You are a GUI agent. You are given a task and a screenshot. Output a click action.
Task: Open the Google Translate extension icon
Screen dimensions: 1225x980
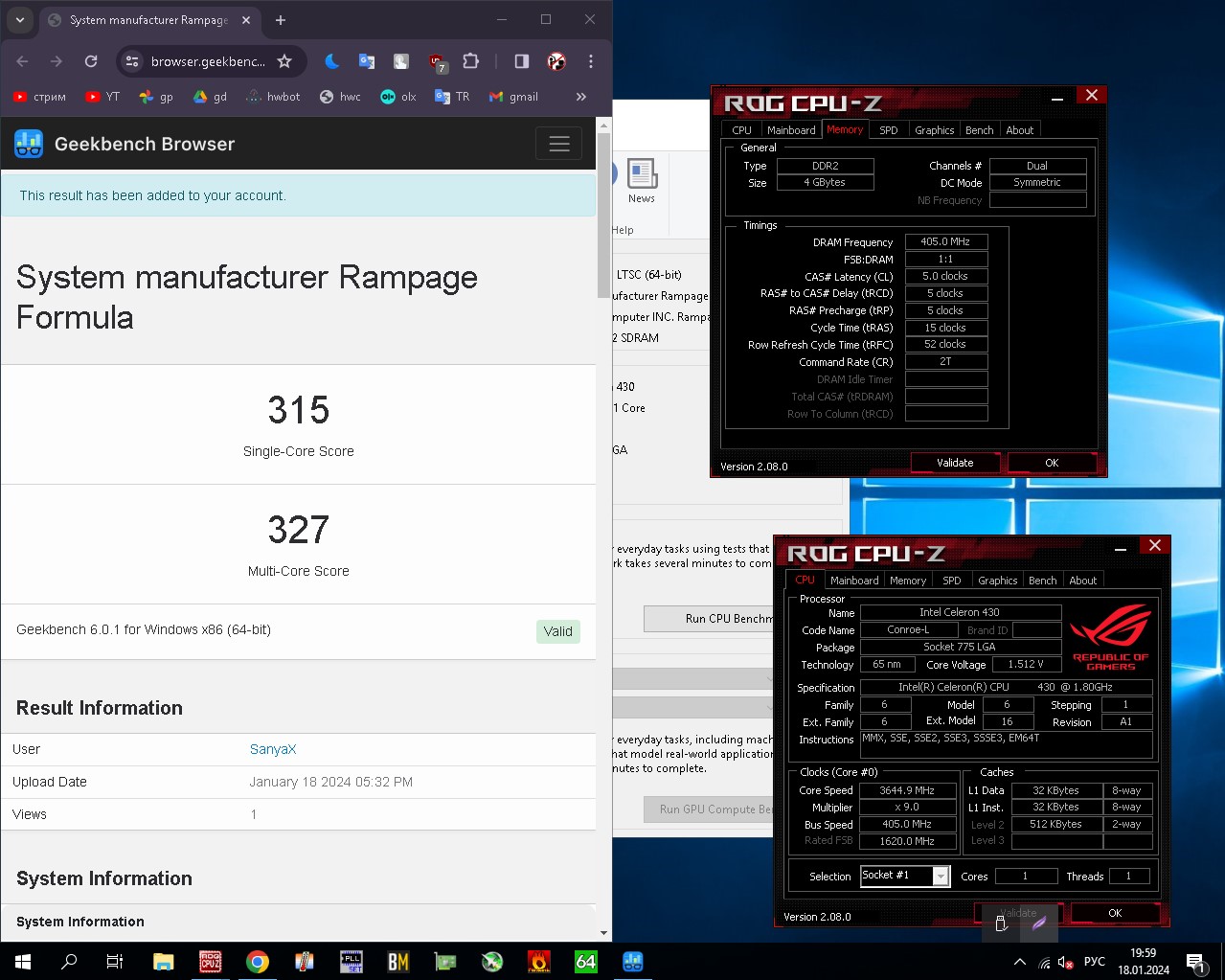367,61
